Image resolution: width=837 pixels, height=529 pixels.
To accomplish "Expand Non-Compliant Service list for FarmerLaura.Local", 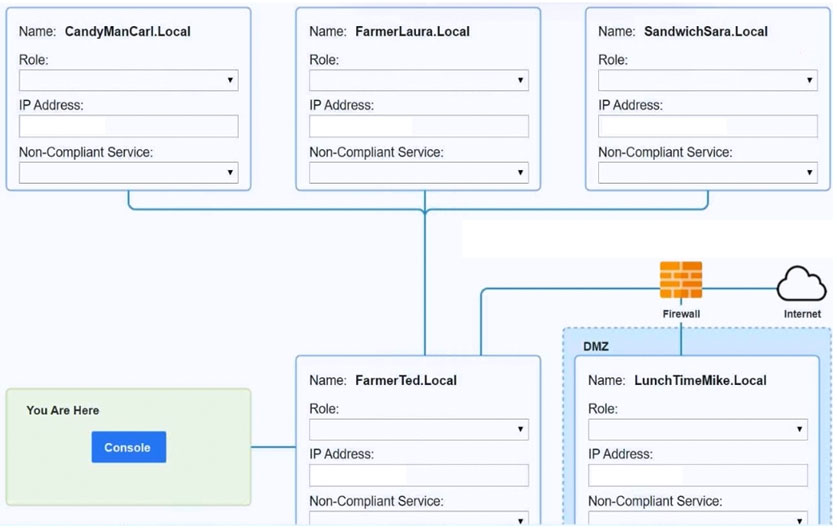I will [x=418, y=173].
